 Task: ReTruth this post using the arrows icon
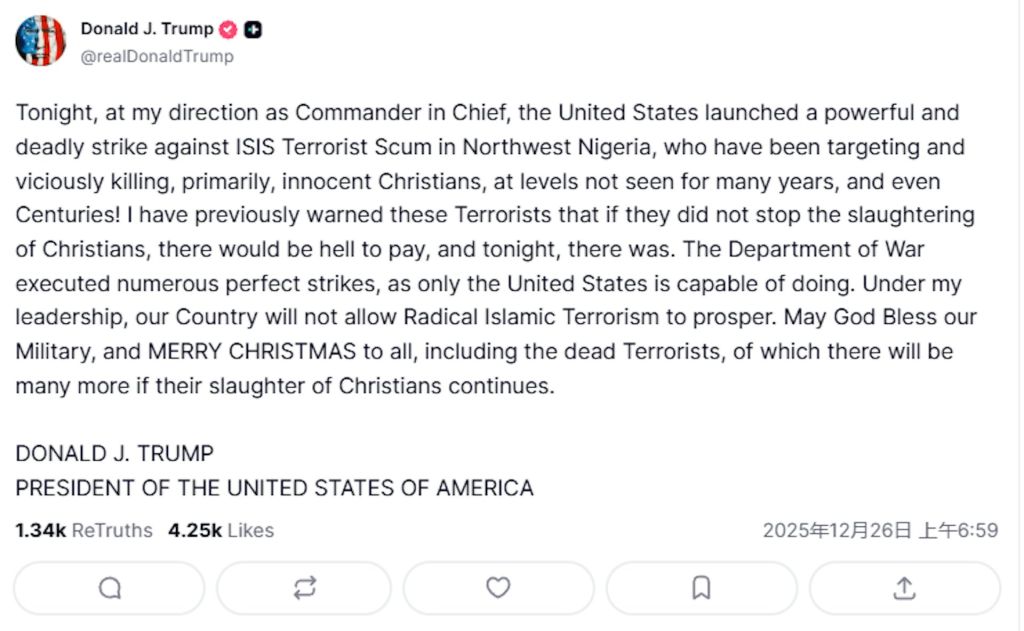[304, 588]
